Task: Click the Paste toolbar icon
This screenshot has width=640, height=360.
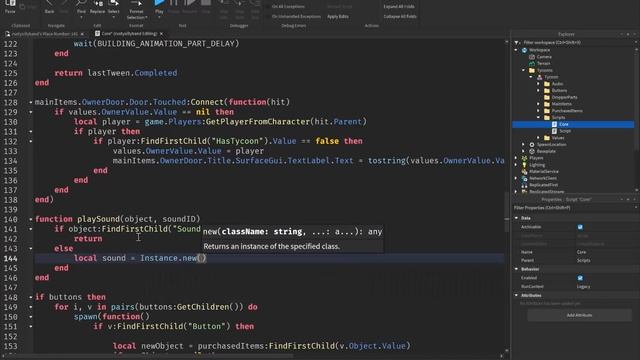Action: click(10, 3)
